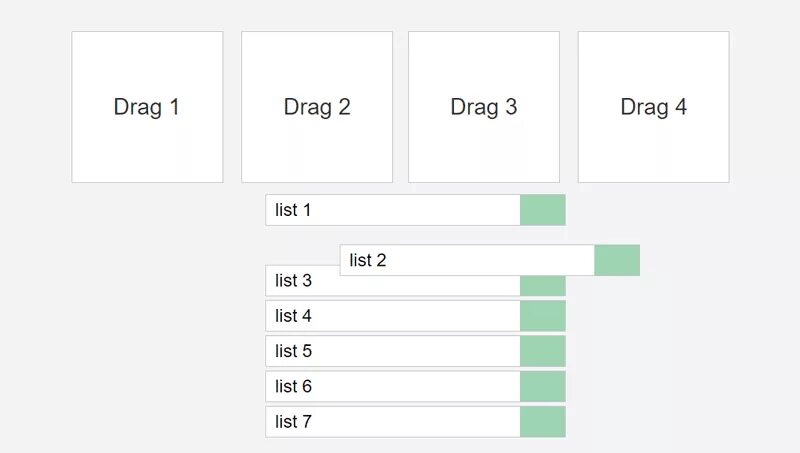Click the list 5 item text
800x453 pixels.
(293, 351)
